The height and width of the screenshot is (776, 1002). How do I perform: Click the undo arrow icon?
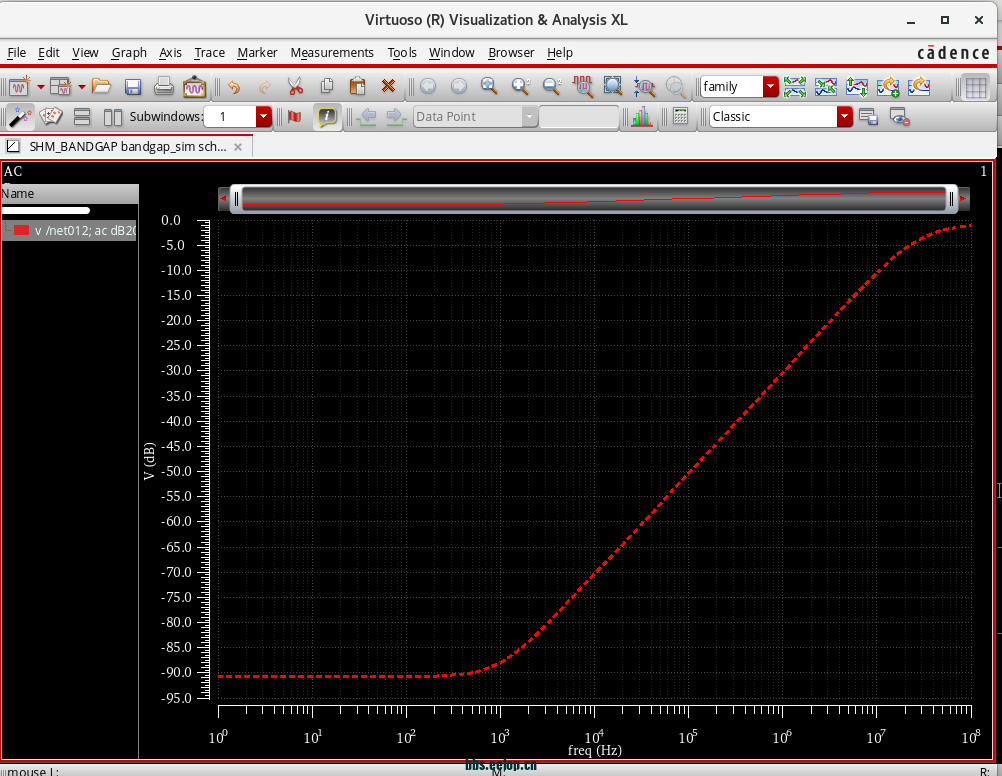[234, 86]
